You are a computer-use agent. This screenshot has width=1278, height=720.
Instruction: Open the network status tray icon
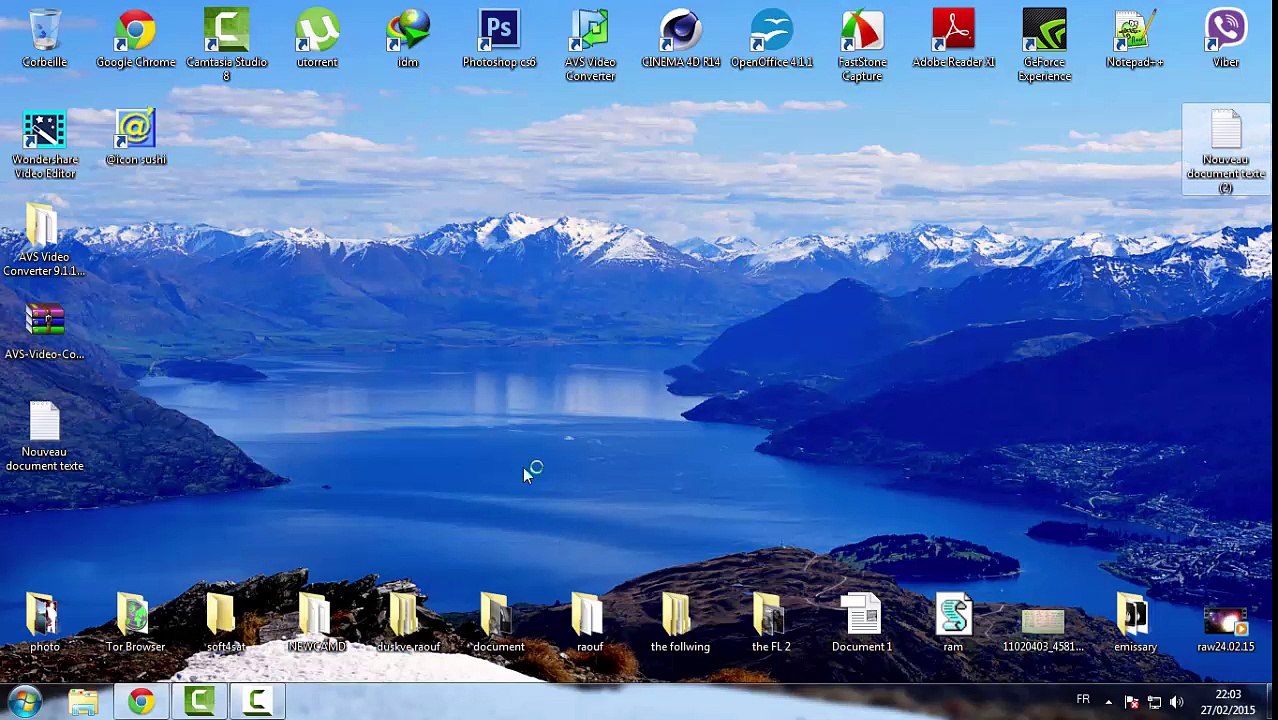[x=1154, y=702]
